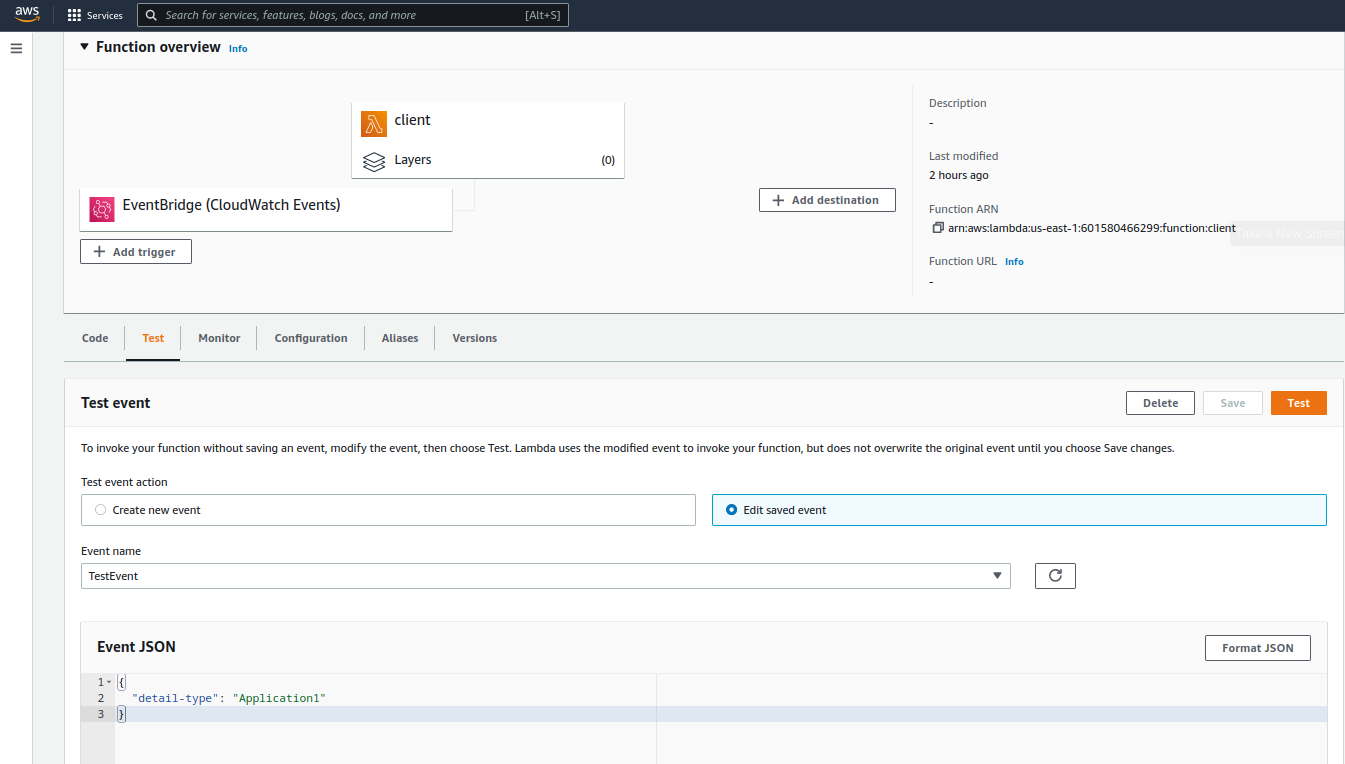Click the "2 hours ago" last modified value
This screenshot has height=764, width=1345.
pyautogui.click(x=959, y=175)
